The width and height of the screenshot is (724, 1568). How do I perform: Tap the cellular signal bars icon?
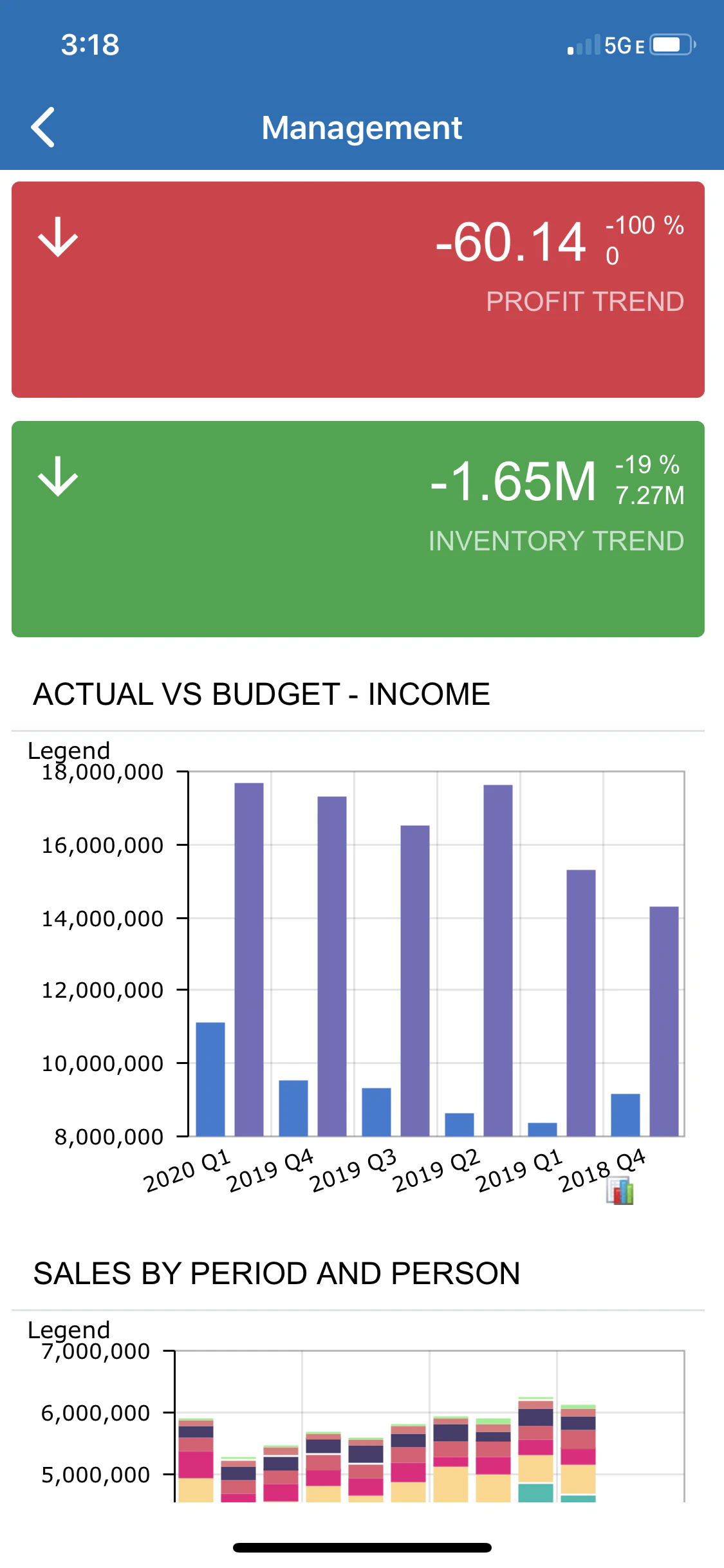(x=584, y=45)
